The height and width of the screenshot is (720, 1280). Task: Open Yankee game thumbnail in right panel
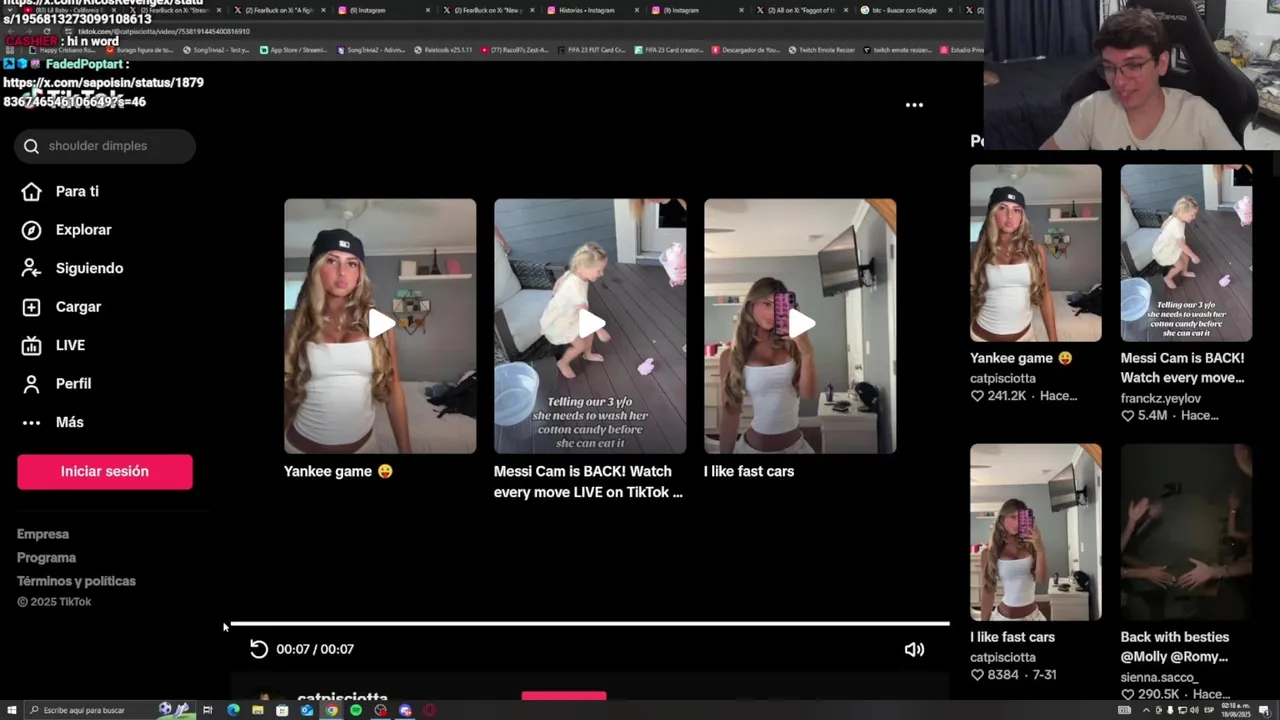(x=1036, y=253)
